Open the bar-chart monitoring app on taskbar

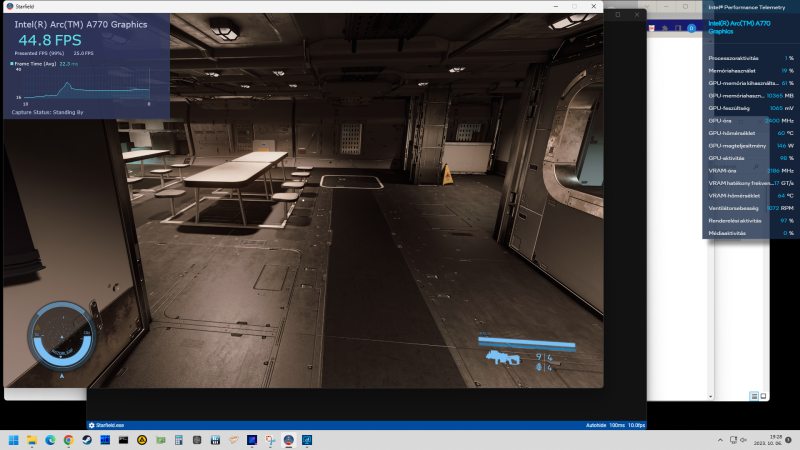point(215,440)
